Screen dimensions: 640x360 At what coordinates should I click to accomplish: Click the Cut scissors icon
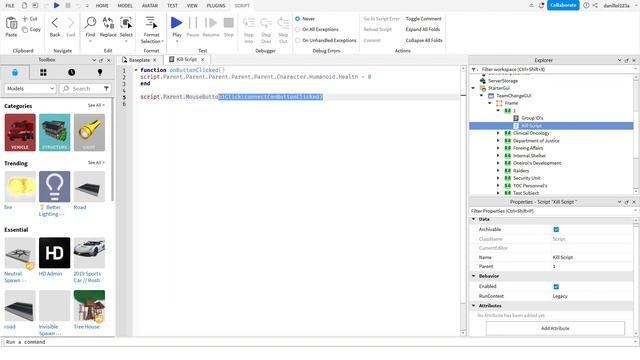coord(25,19)
